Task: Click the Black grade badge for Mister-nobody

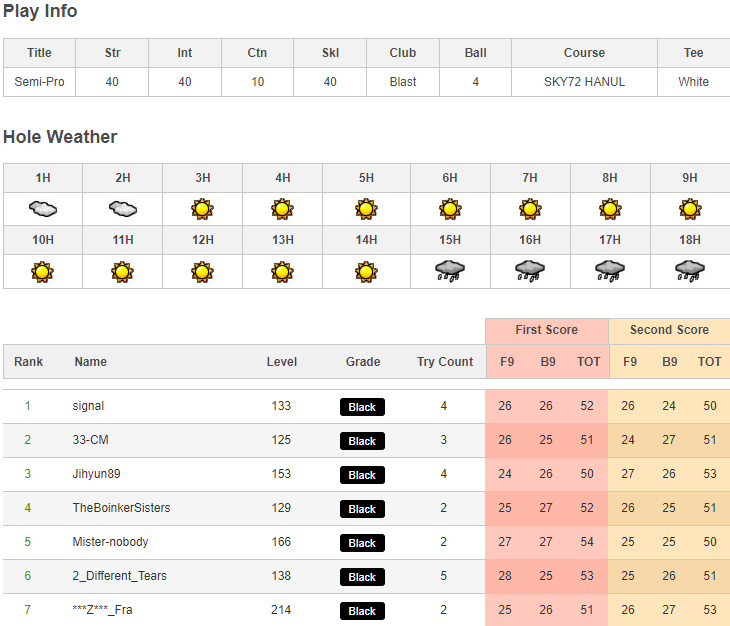Action: 362,543
